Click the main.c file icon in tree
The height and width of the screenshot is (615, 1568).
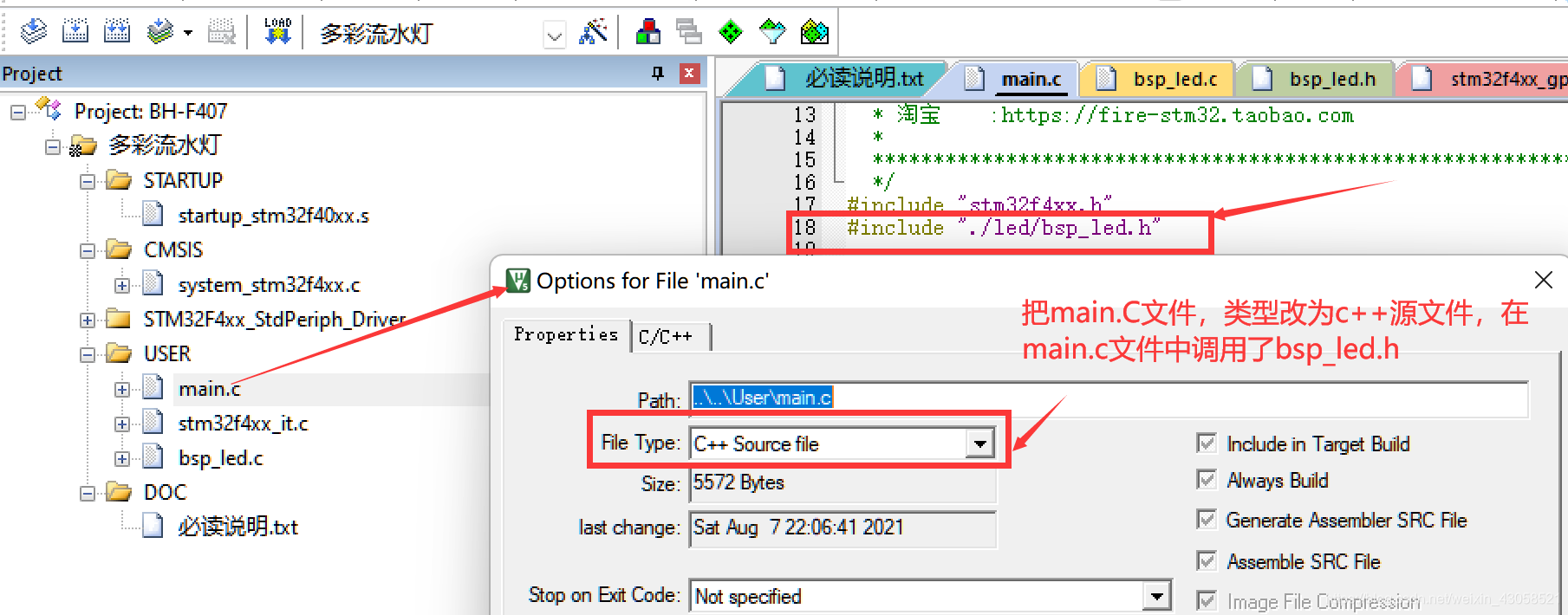[x=153, y=387]
